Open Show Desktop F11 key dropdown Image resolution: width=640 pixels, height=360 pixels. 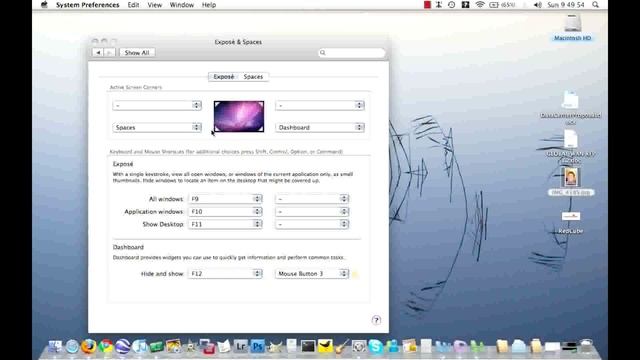pyautogui.click(x=225, y=224)
